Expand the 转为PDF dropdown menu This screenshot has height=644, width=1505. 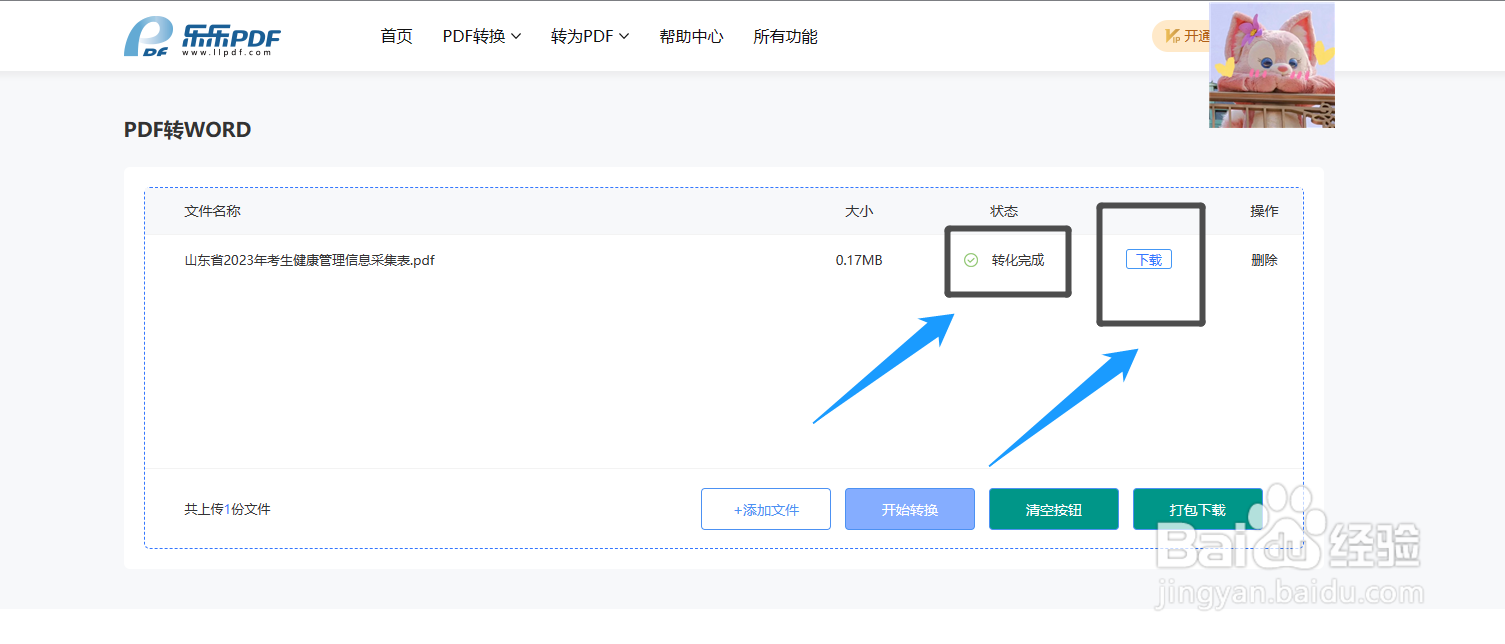(x=590, y=37)
